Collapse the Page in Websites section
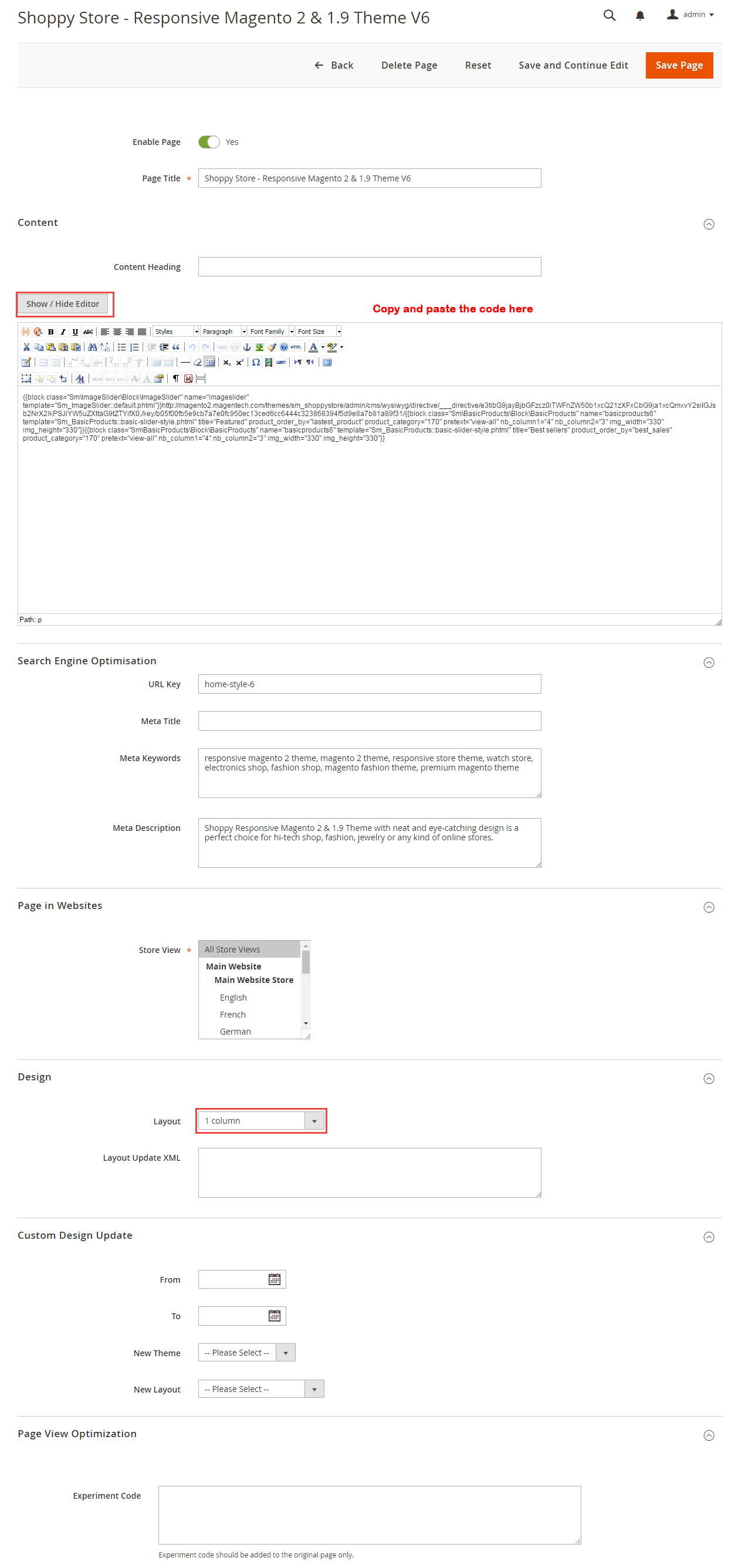Image resolution: width=738 pixels, height=1568 pixels. (x=709, y=907)
